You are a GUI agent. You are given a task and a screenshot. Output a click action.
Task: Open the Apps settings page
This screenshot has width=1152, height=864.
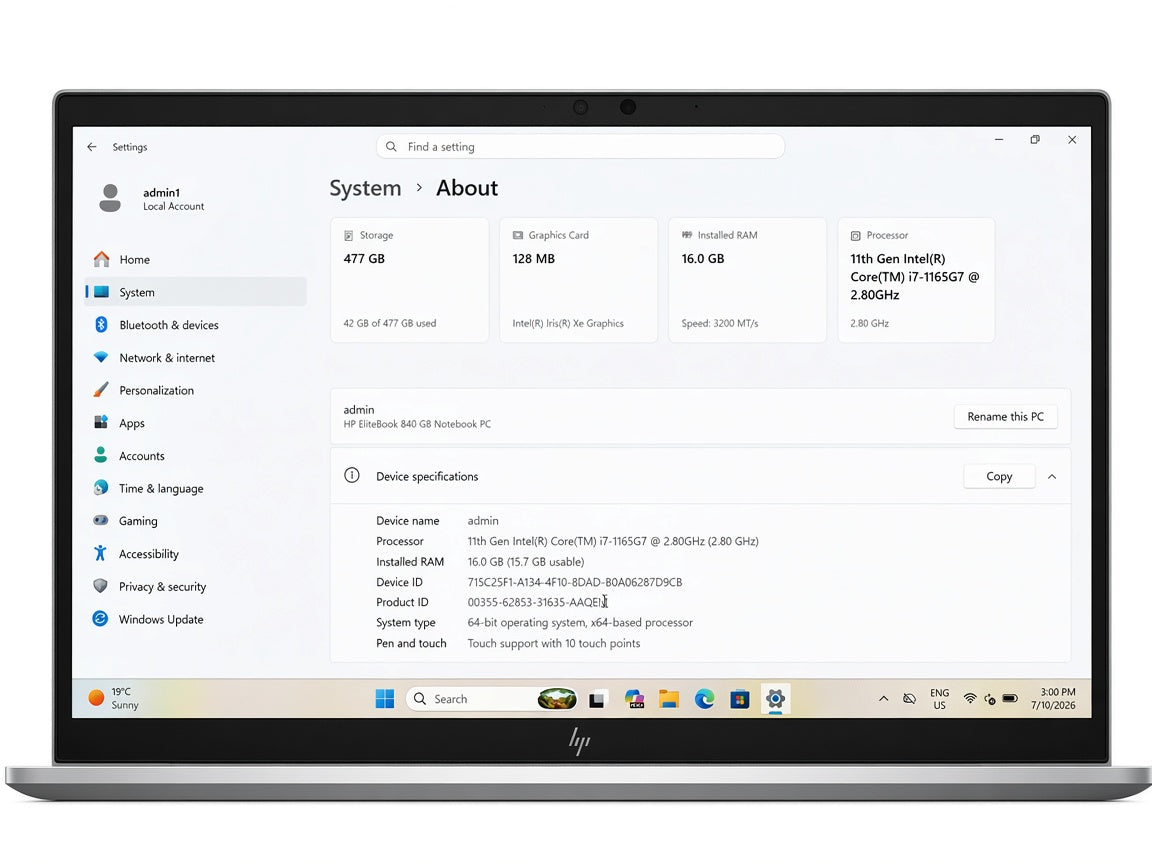click(x=195, y=423)
